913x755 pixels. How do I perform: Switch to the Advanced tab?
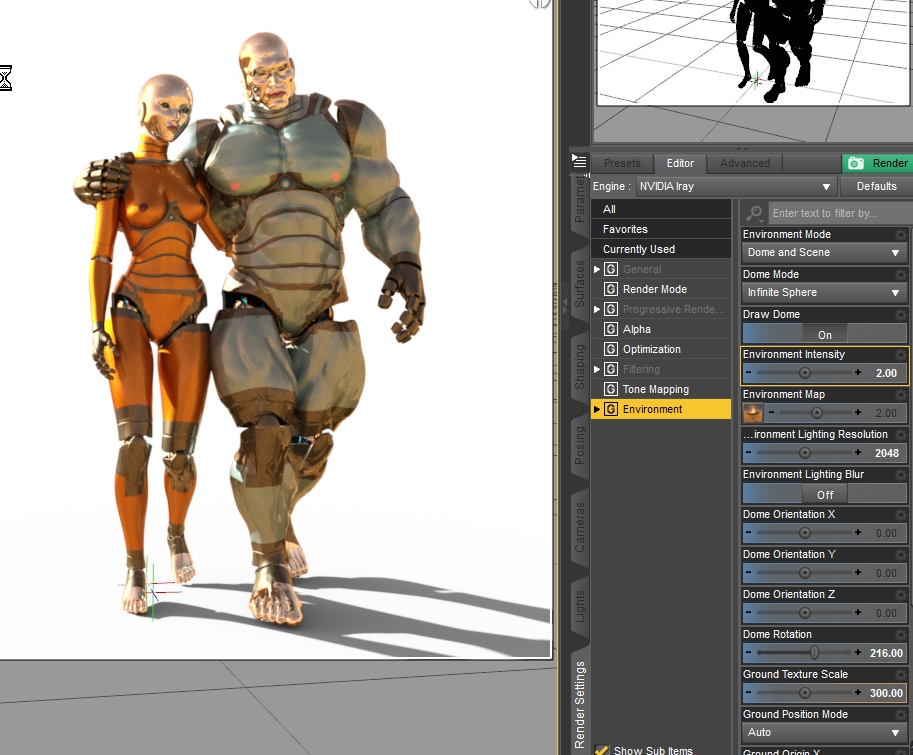[745, 163]
